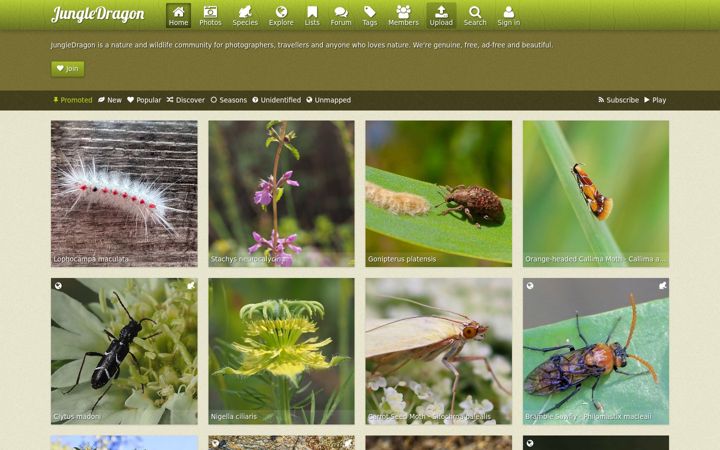Click the Lophocampa maculata caption
The height and width of the screenshot is (450, 720).
(91, 259)
